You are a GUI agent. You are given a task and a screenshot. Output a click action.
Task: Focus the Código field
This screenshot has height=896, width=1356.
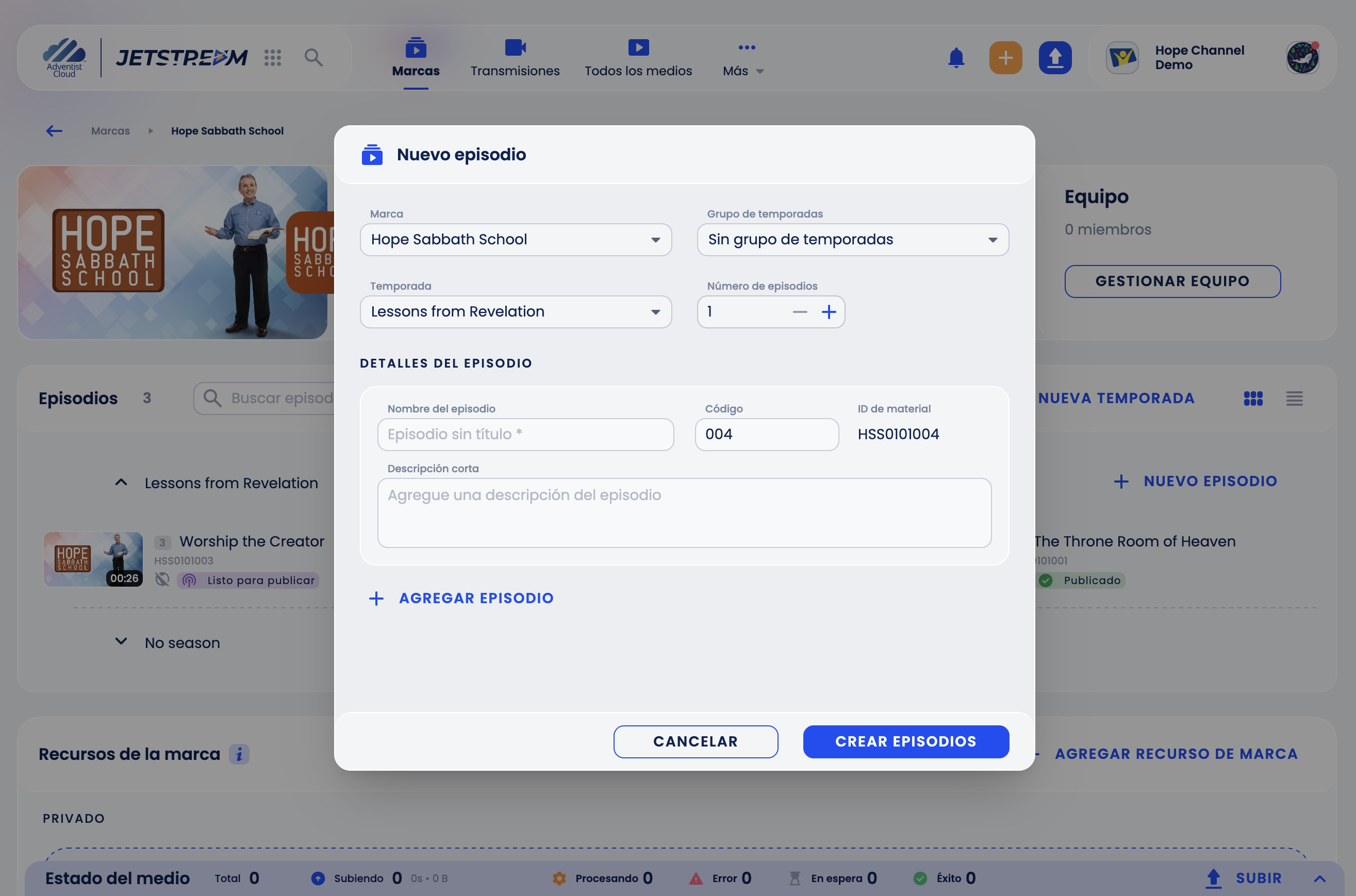pos(767,435)
